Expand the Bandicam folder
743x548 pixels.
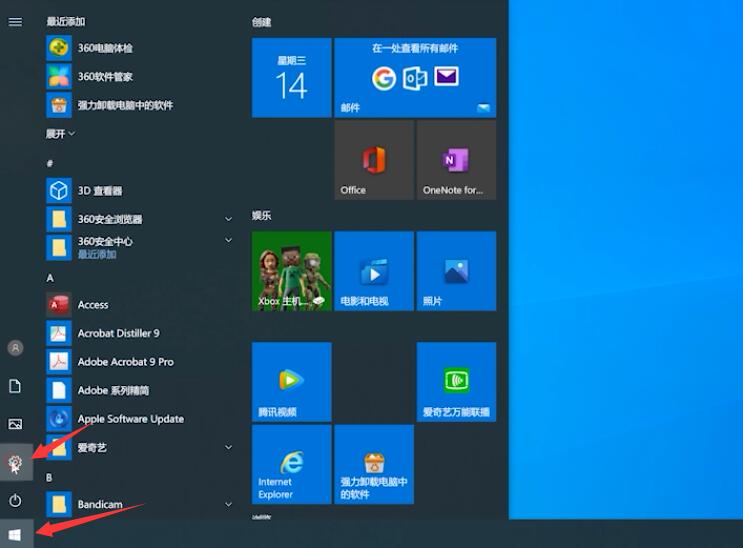coord(140,504)
